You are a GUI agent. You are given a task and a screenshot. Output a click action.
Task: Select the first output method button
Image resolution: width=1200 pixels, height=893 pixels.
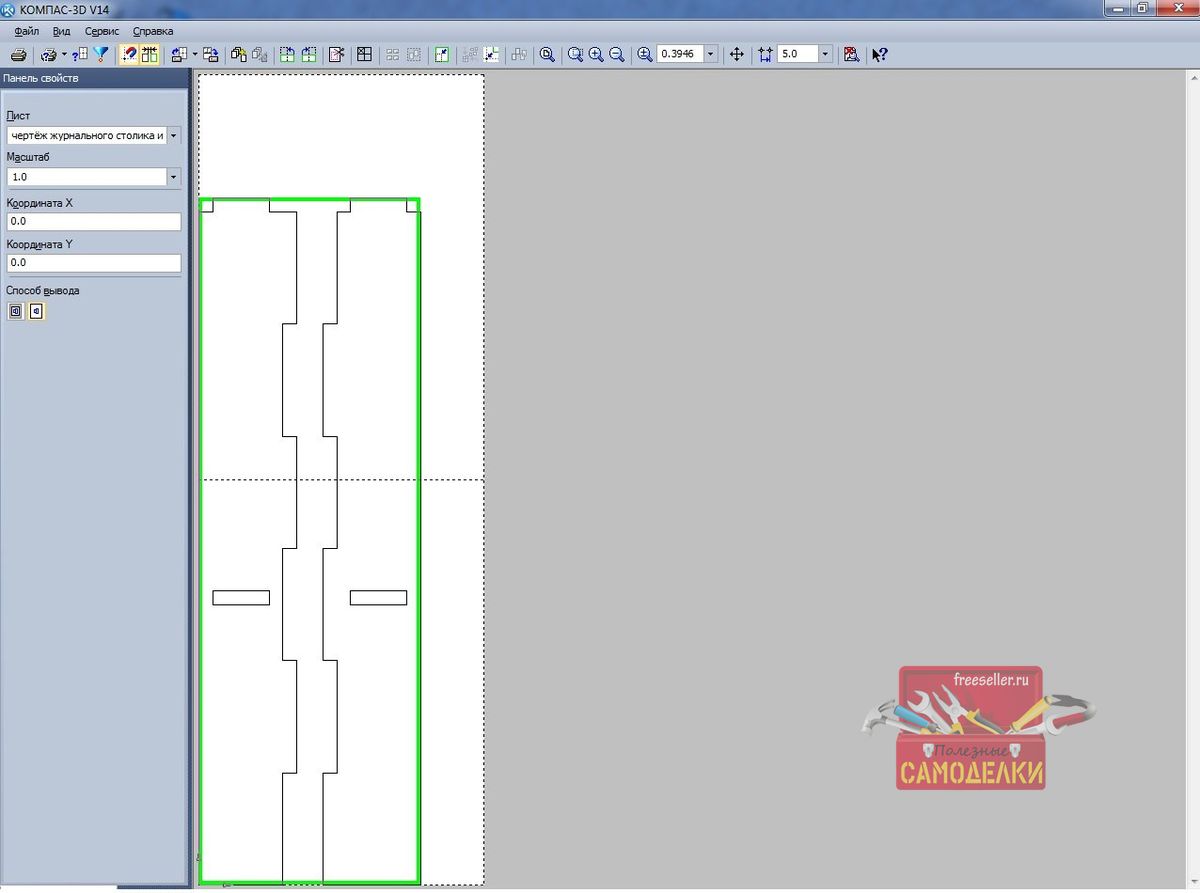(x=16, y=311)
